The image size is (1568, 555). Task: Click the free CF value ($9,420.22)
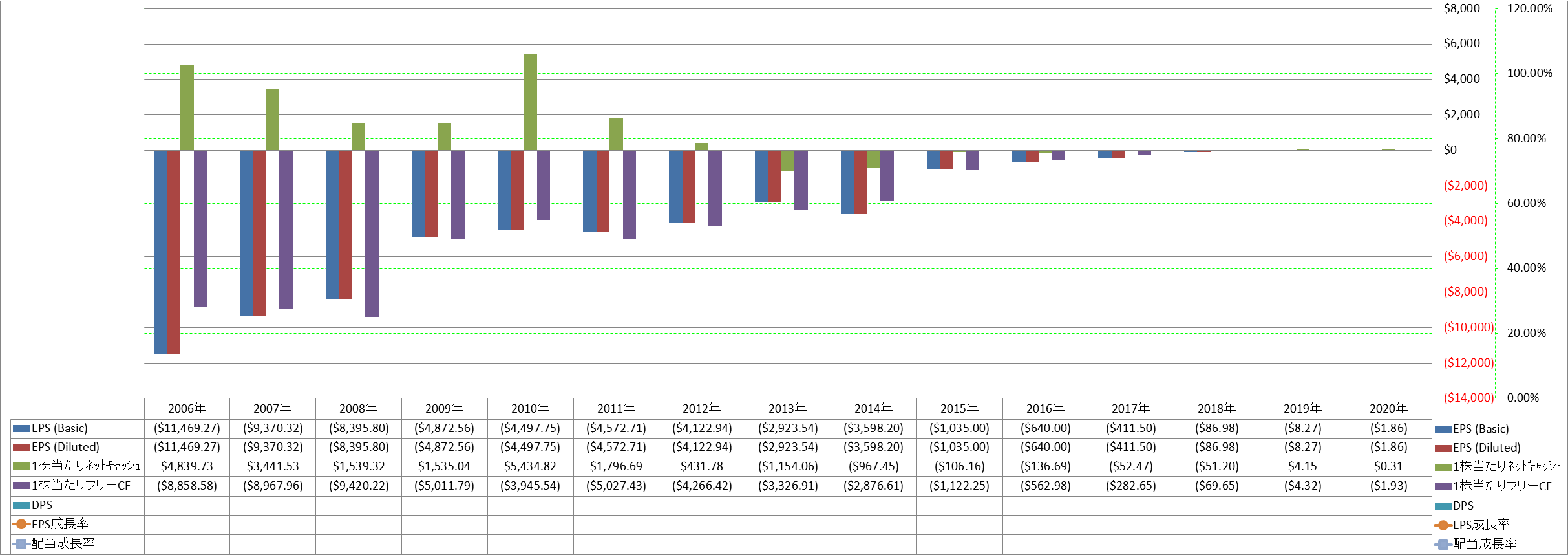pyautogui.click(x=359, y=486)
